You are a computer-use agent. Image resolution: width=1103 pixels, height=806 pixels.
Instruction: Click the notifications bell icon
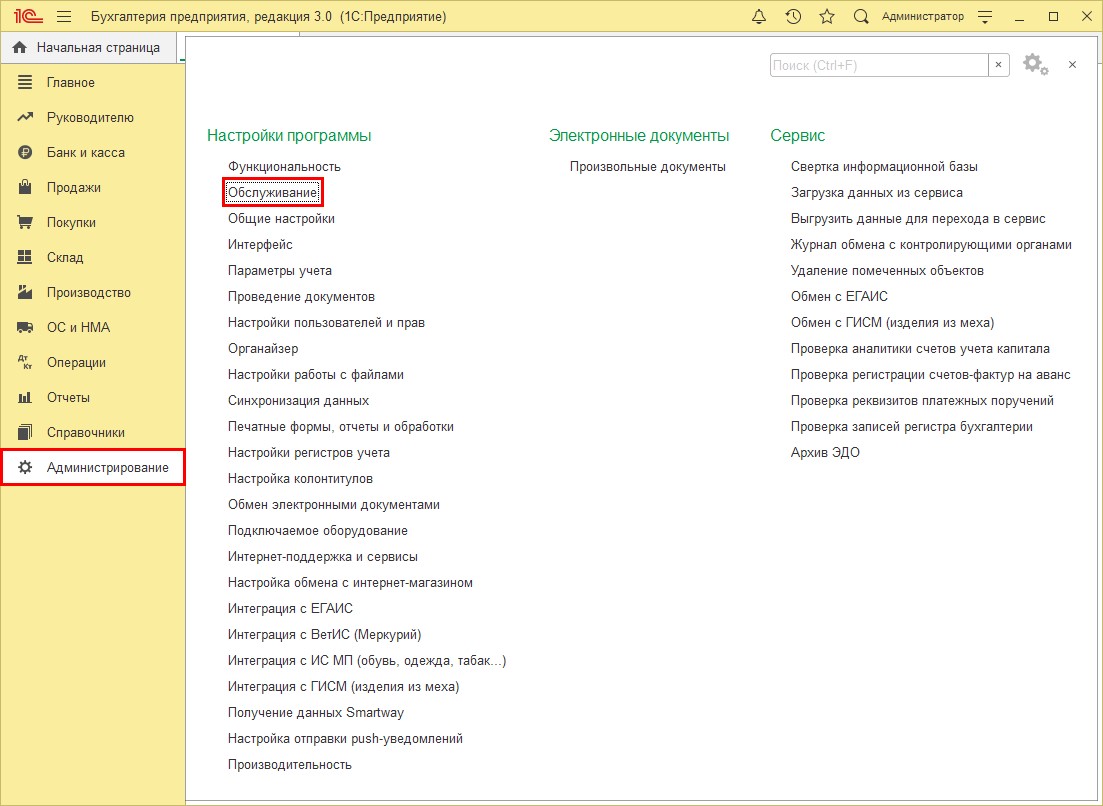pos(759,17)
